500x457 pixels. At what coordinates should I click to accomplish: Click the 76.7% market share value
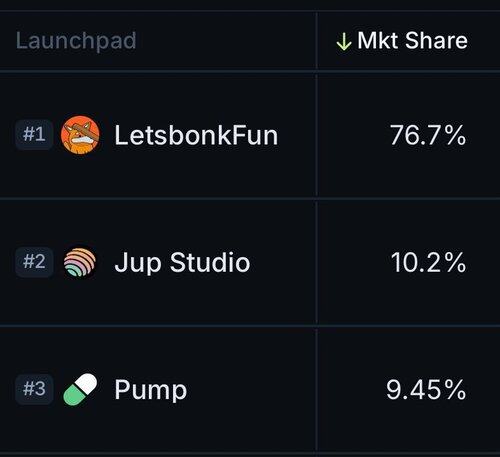pyautogui.click(x=428, y=135)
